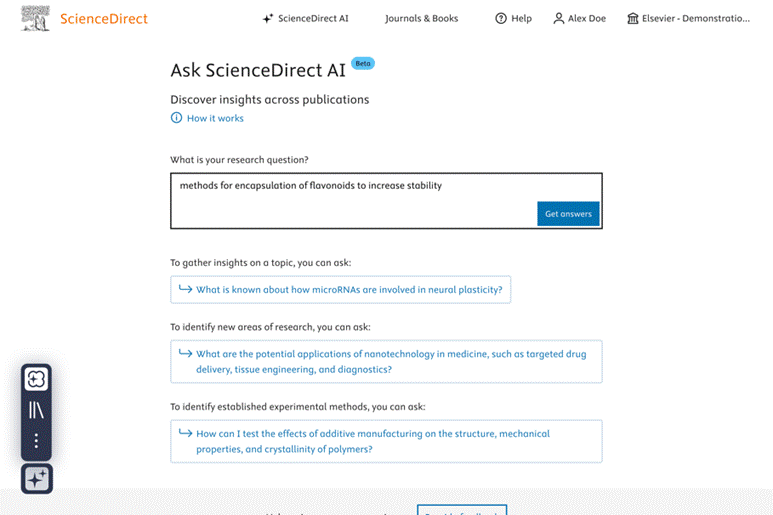Click the sparkle icon beside ScienceDirect AI

[268, 19]
